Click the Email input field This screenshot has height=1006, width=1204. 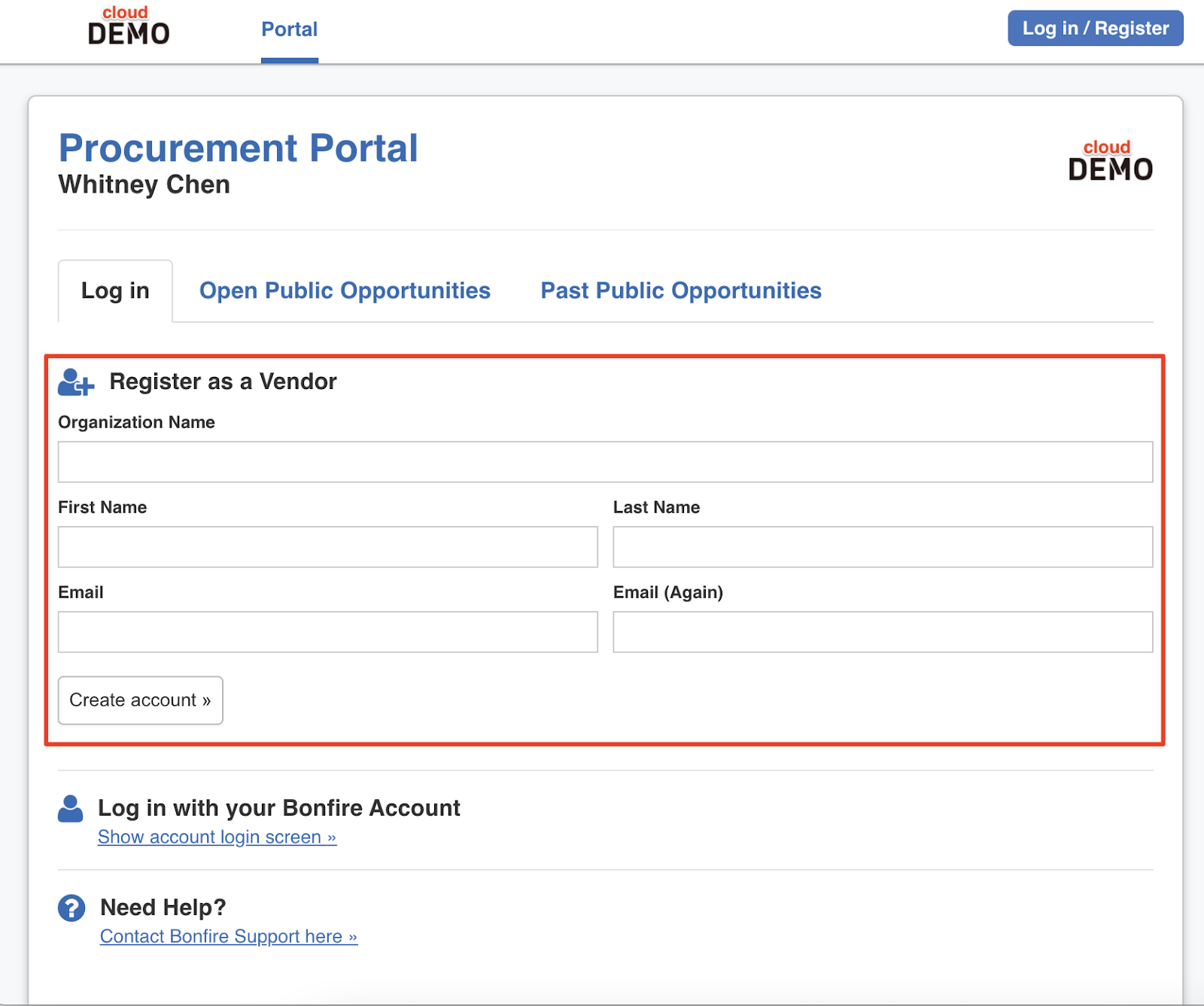327,632
